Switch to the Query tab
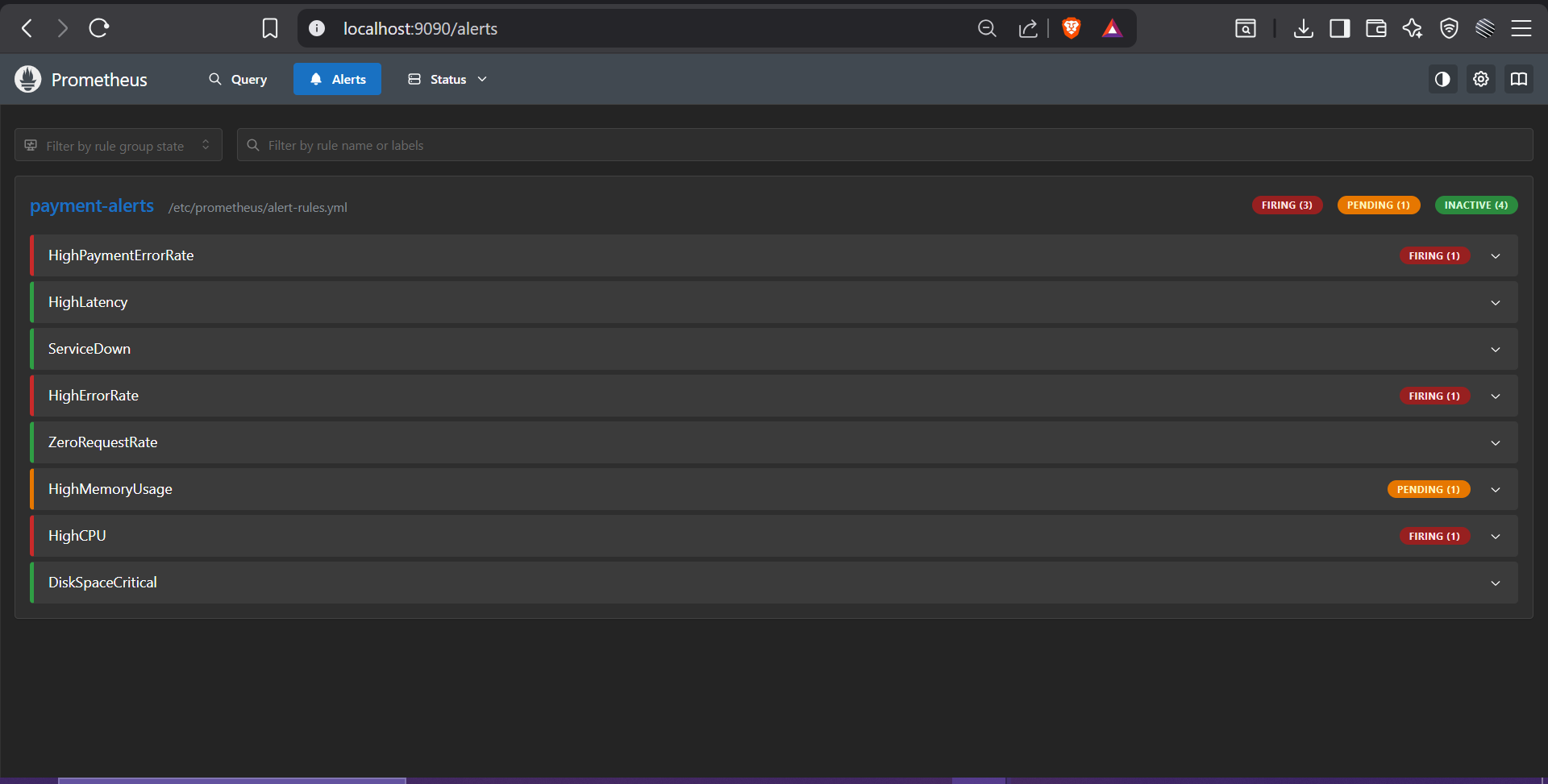This screenshot has width=1548, height=784. [x=238, y=79]
